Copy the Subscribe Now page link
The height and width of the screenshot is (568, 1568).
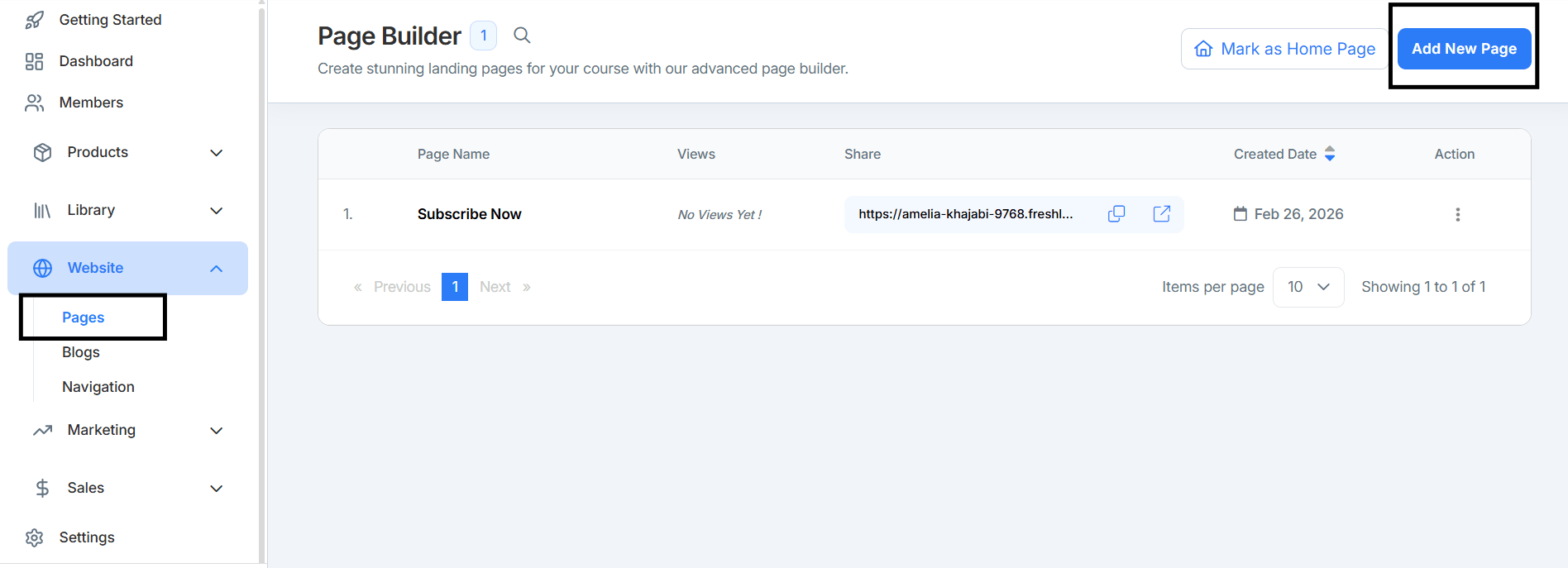tap(1116, 214)
